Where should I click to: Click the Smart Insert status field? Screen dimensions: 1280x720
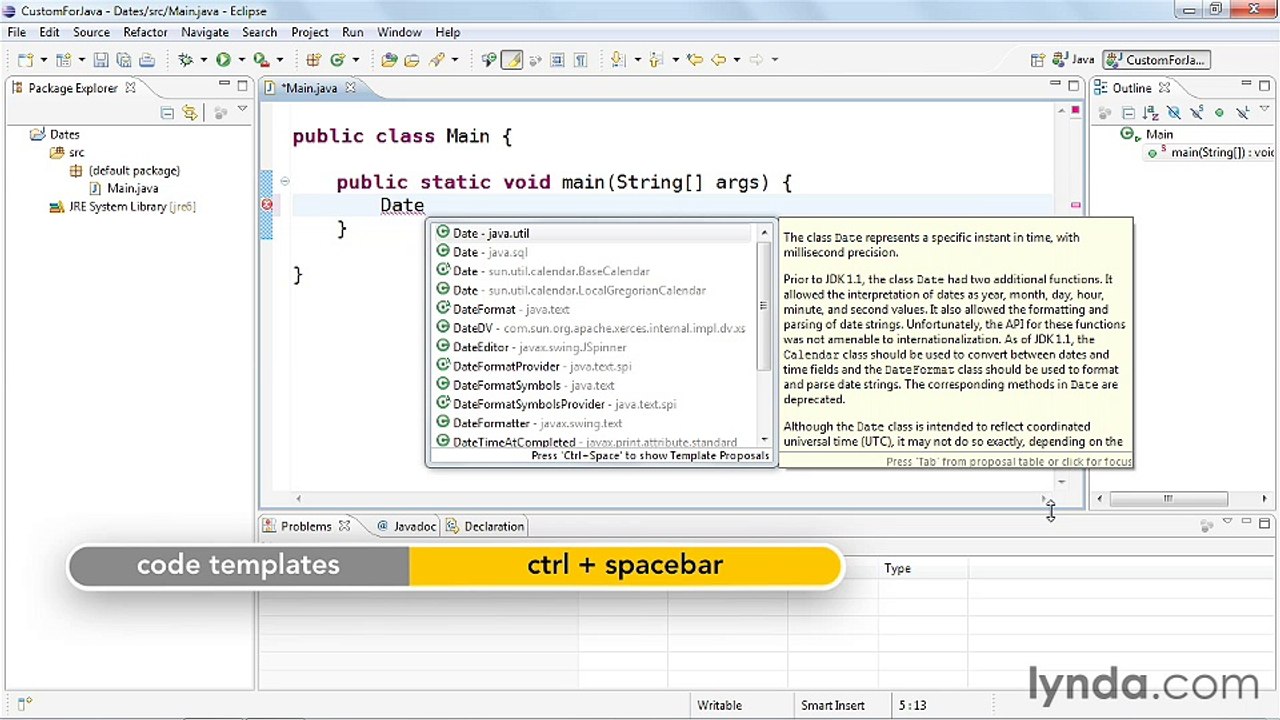(x=832, y=705)
